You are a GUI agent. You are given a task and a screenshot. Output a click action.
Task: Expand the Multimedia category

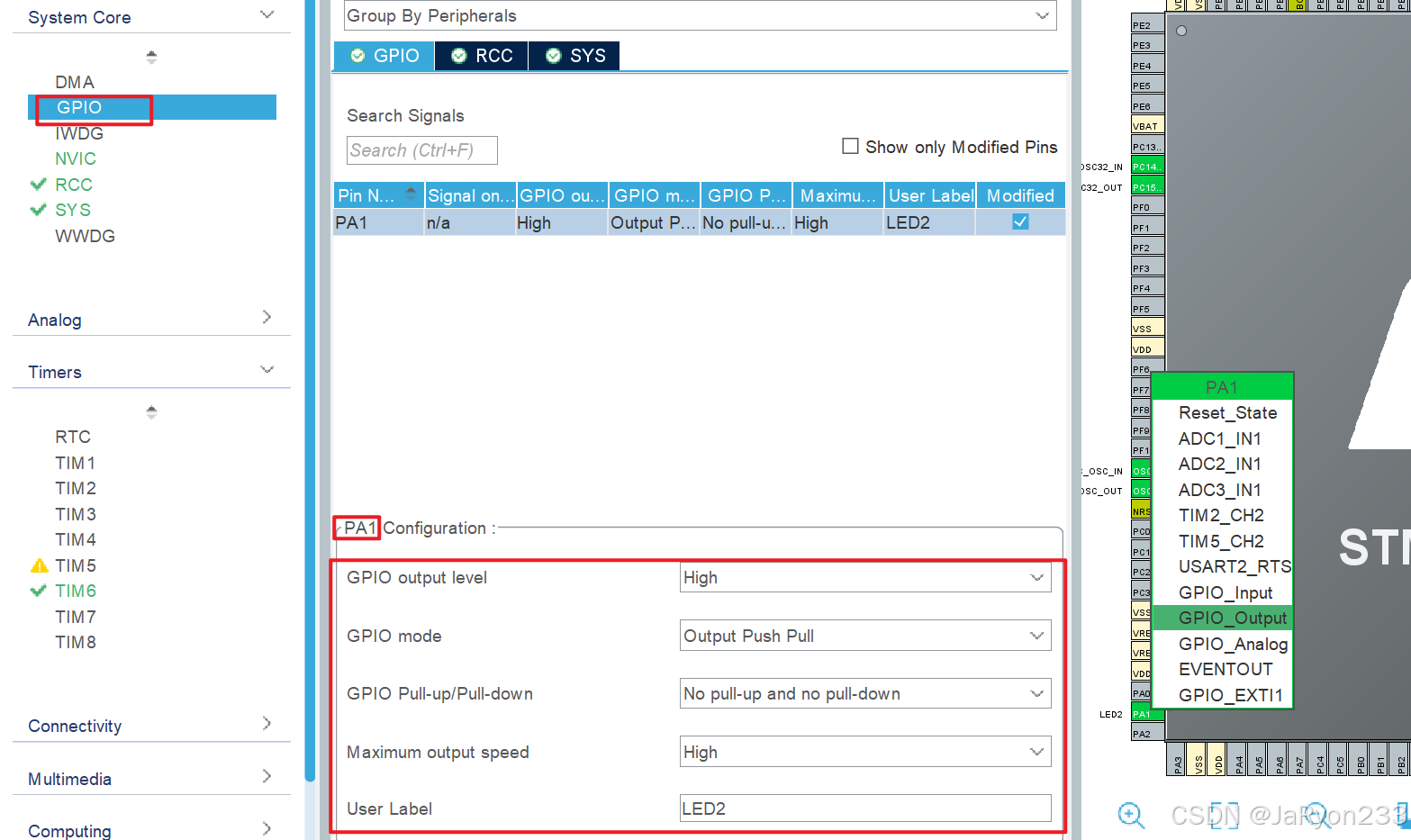(x=267, y=776)
